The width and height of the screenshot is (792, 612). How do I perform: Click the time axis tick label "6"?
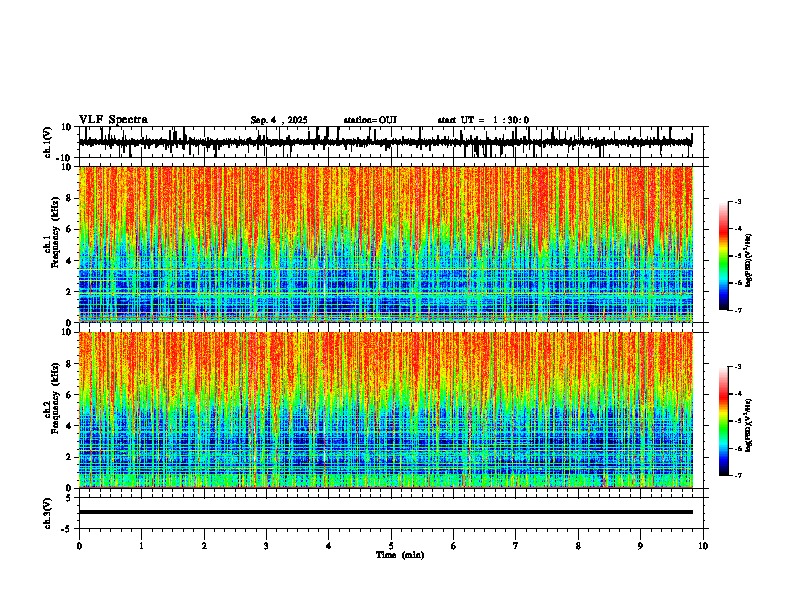pos(454,546)
